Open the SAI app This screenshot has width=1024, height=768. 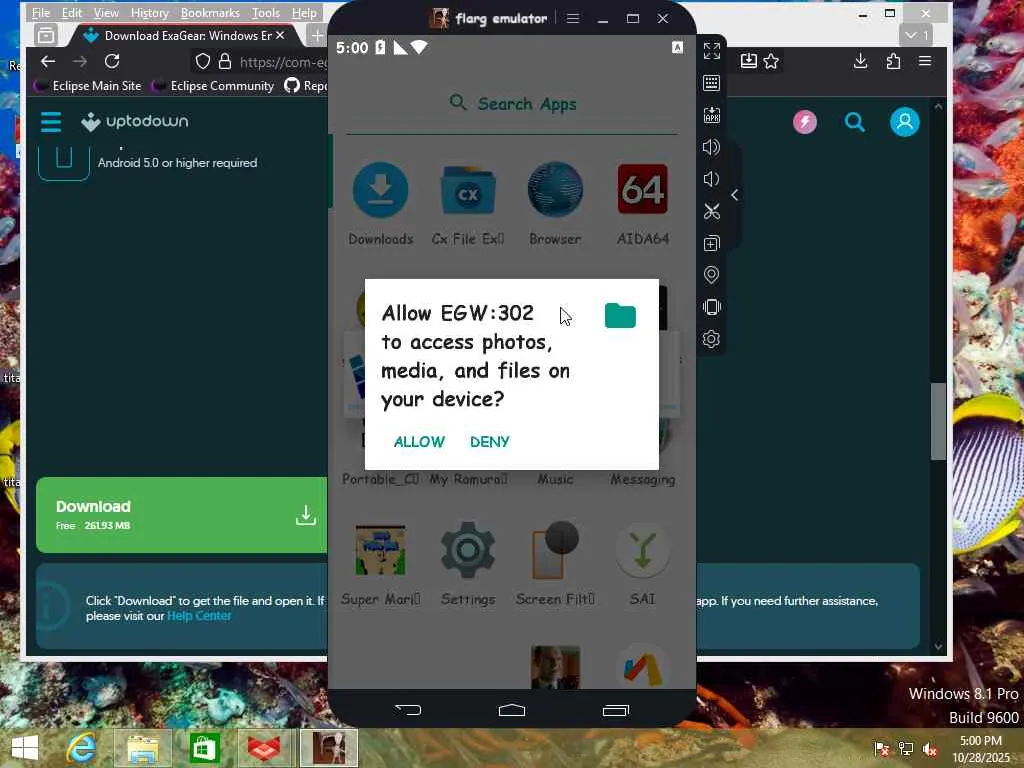(643, 564)
